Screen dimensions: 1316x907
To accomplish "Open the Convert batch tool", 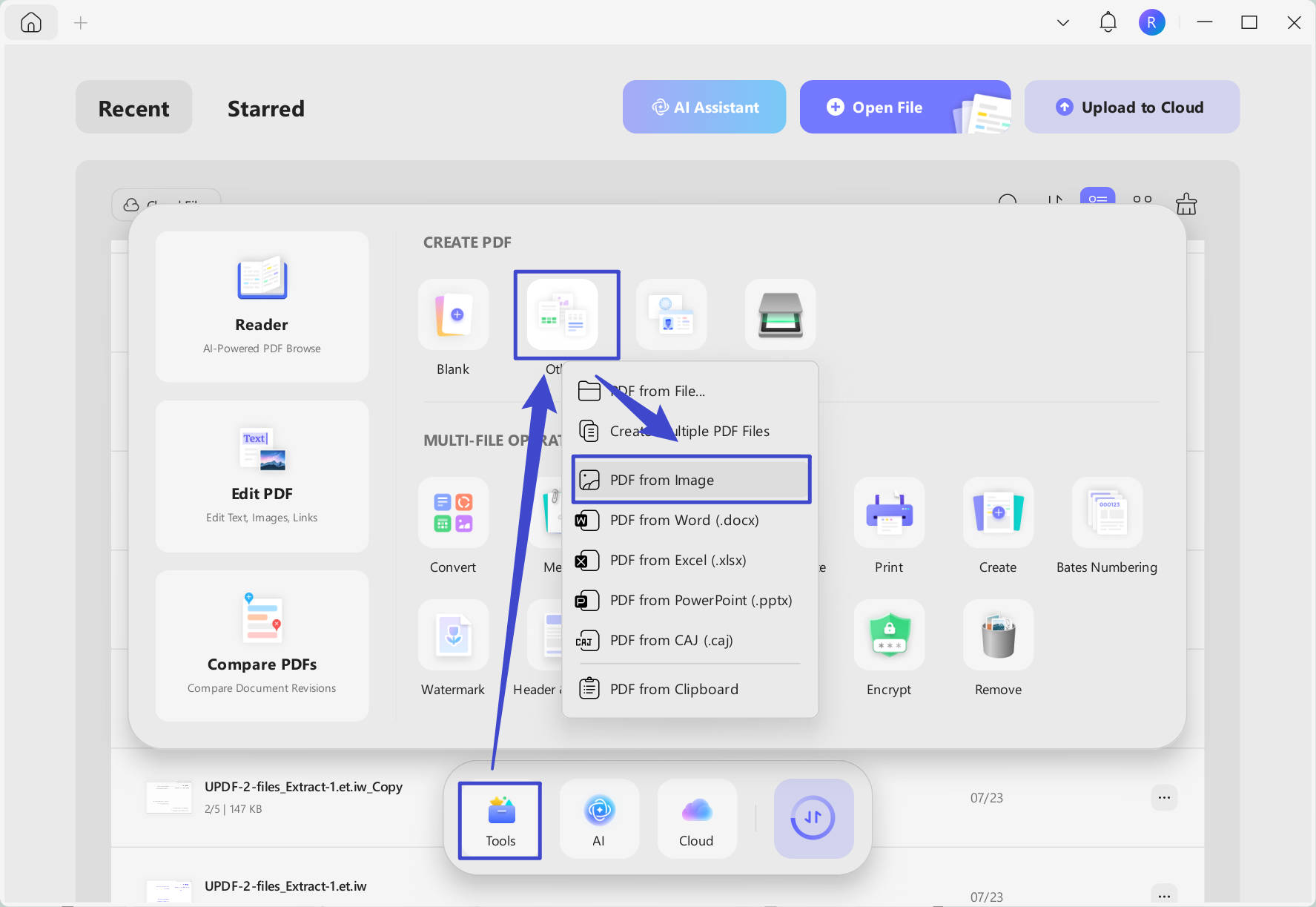I will [453, 512].
